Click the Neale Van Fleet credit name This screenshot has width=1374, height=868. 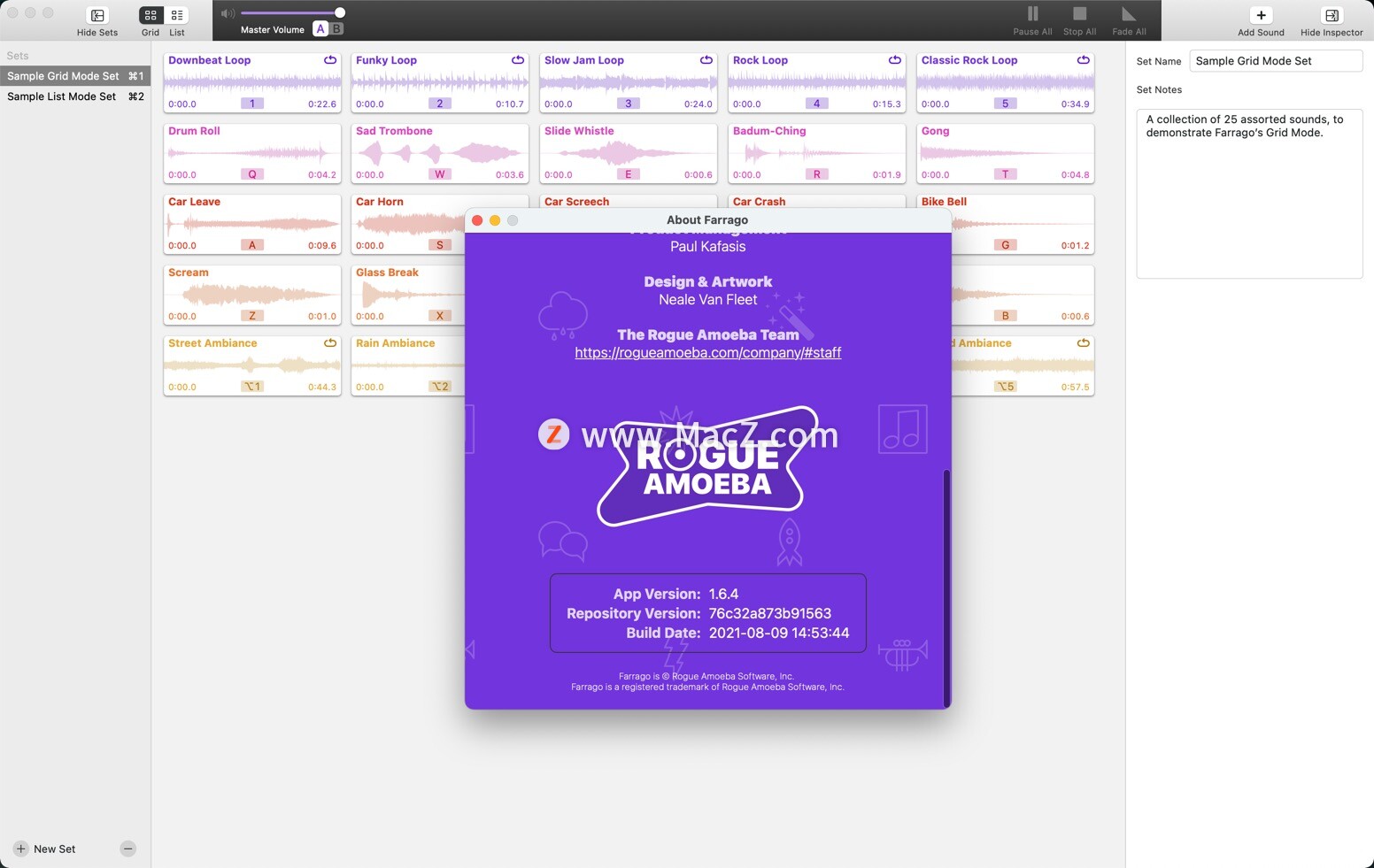point(708,300)
